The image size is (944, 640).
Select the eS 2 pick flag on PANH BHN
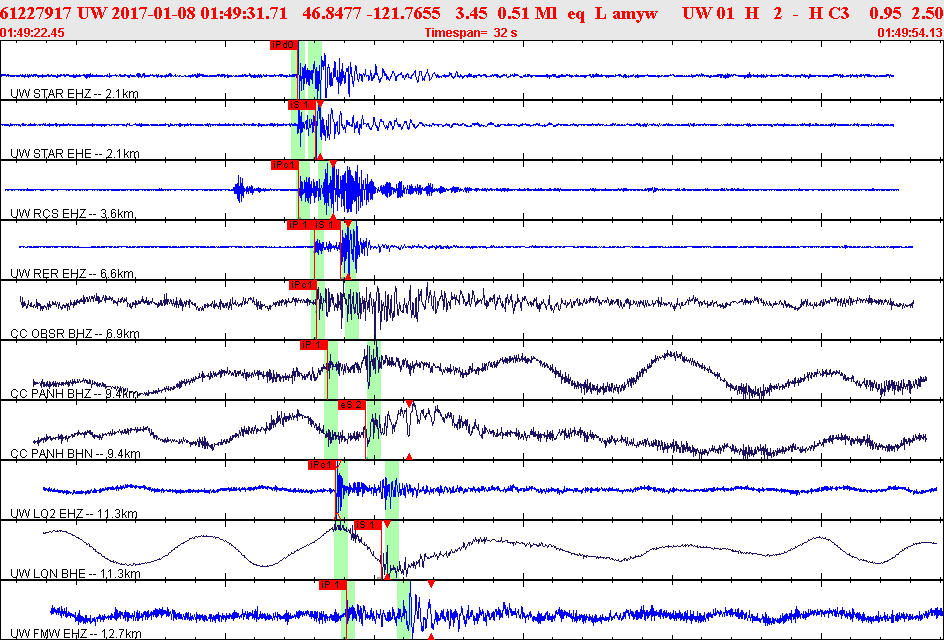[352, 405]
